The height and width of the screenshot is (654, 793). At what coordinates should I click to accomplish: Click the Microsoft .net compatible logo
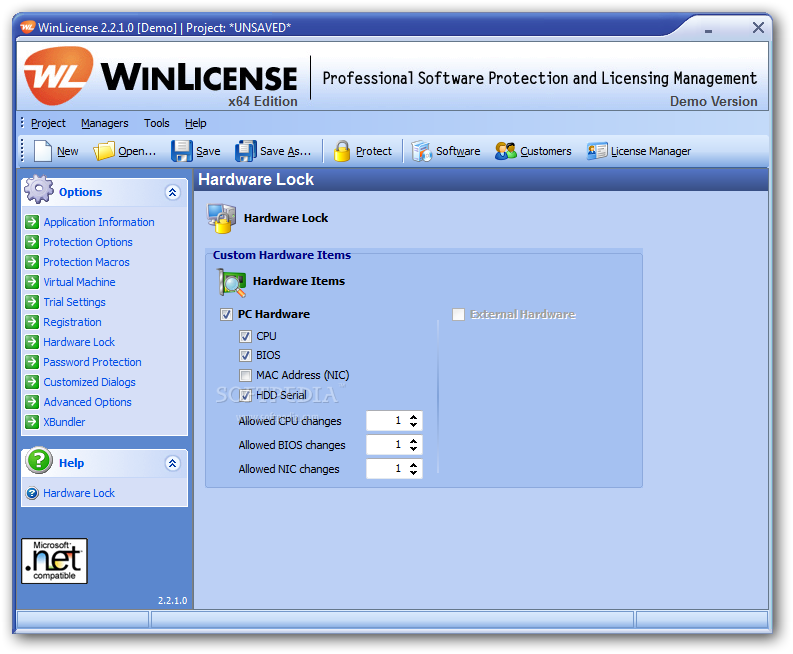point(54,561)
